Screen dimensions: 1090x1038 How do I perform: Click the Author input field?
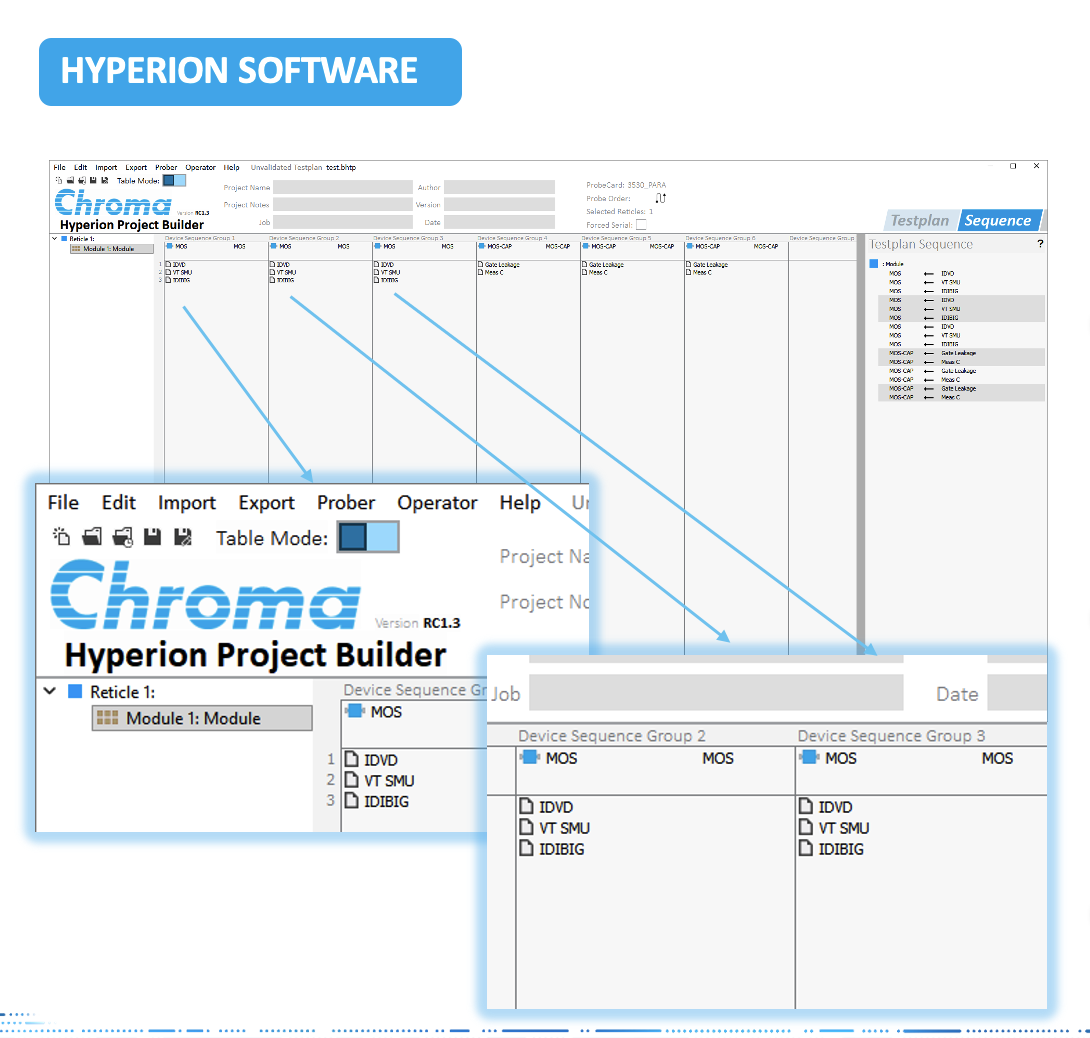pyautogui.click(x=499, y=187)
